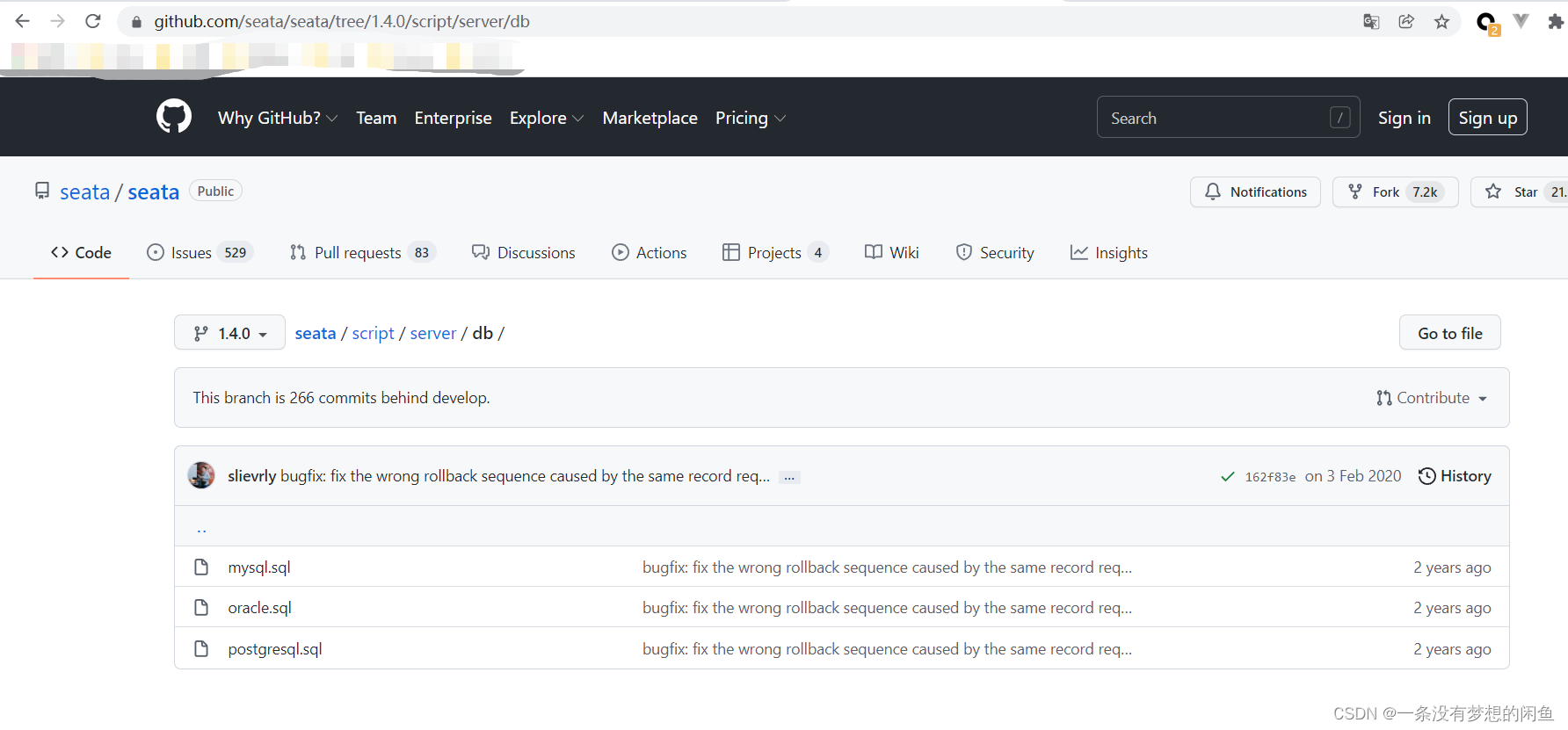The width and height of the screenshot is (1568, 730).
Task: Open the postgresql.sql file
Action: 275,649
